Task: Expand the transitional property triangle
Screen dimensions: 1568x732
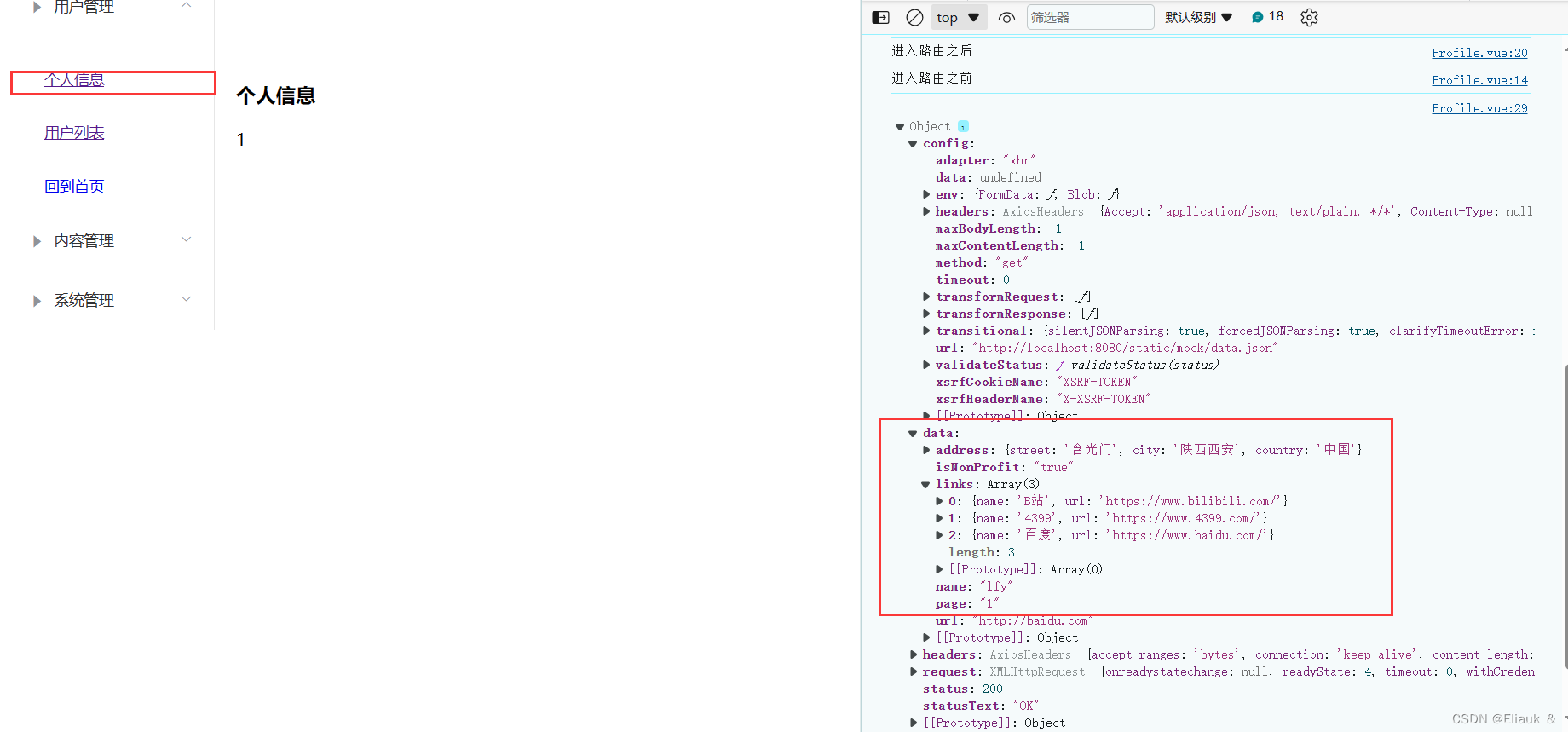Action: (x=926, y=331)
